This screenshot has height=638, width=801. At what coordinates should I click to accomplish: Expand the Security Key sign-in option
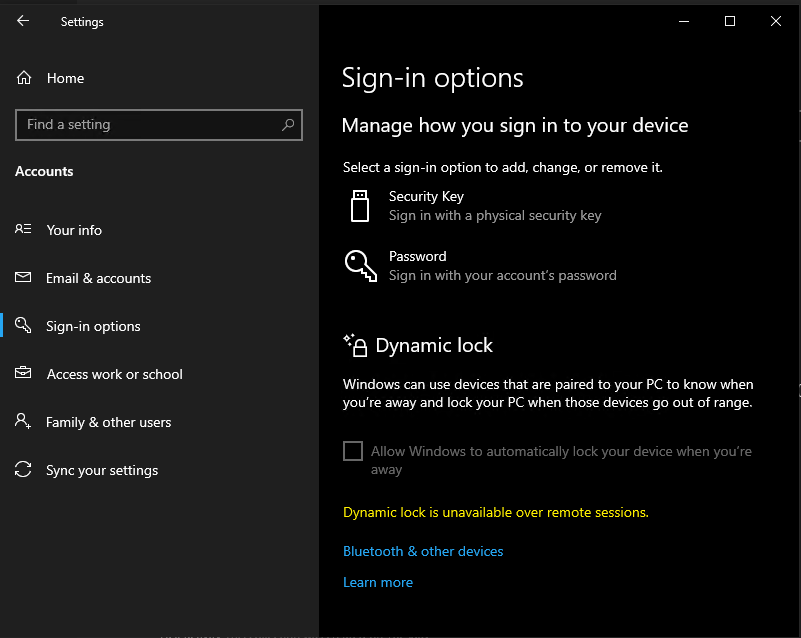coord(494,206)
